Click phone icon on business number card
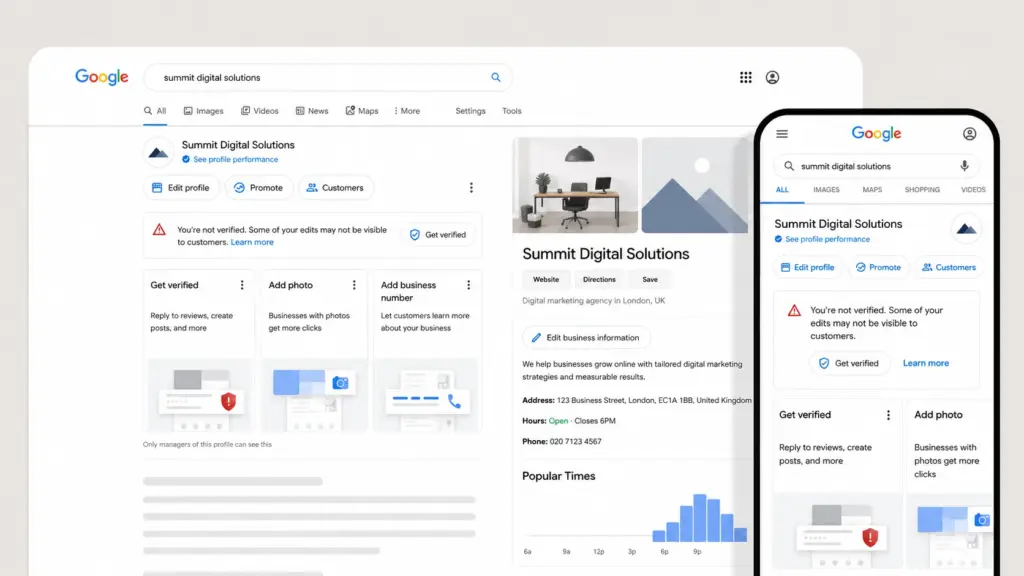Viewport: 1024px width, 576px height. 455,401
